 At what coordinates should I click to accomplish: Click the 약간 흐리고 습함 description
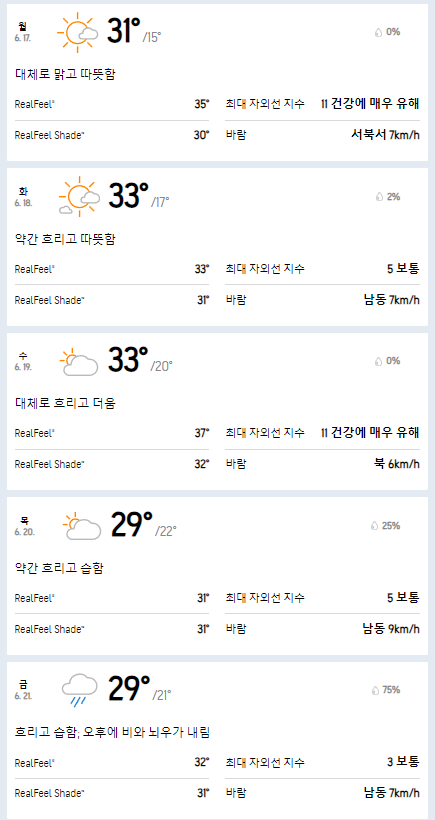[59, 568]
